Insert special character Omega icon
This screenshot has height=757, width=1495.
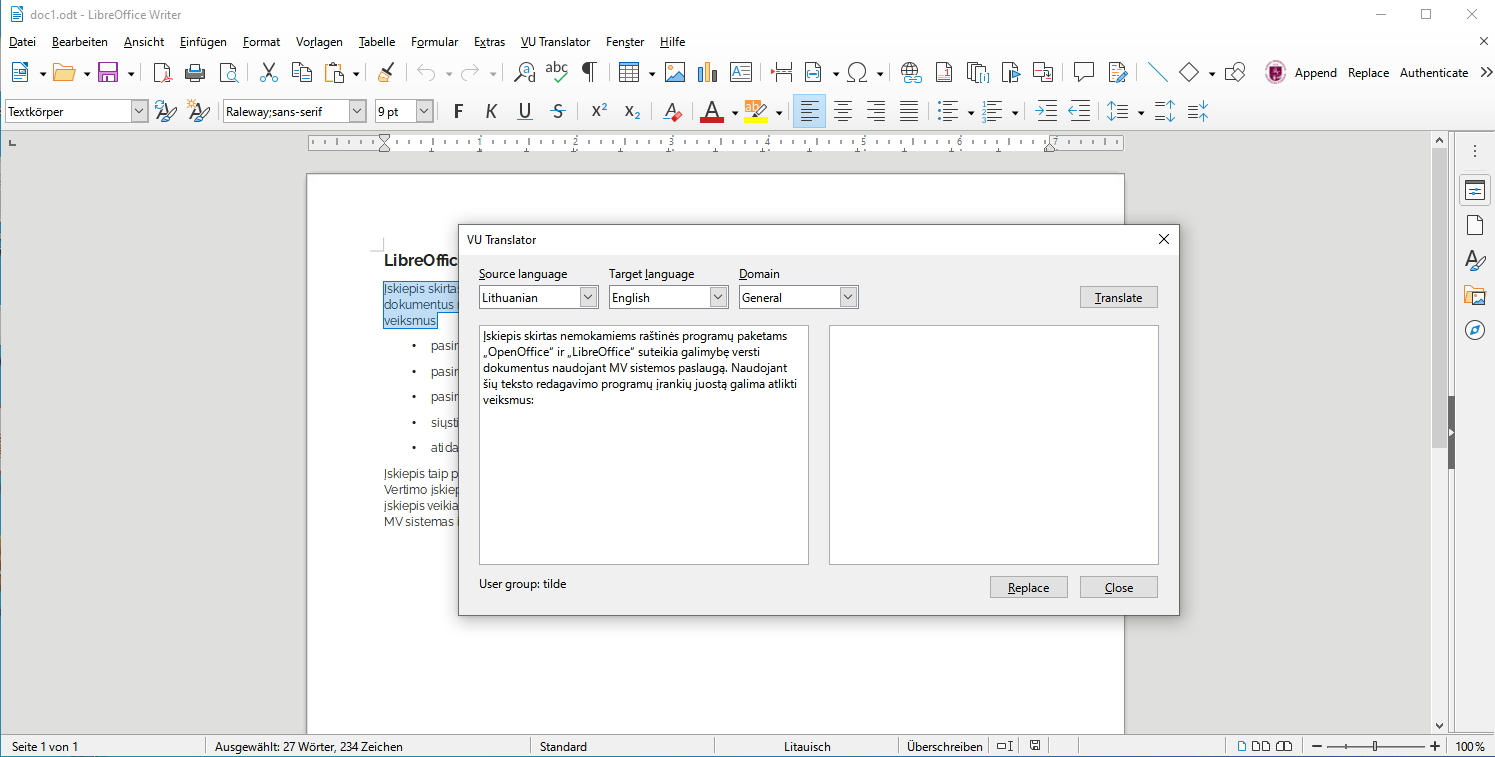click(x=857, y=72)
